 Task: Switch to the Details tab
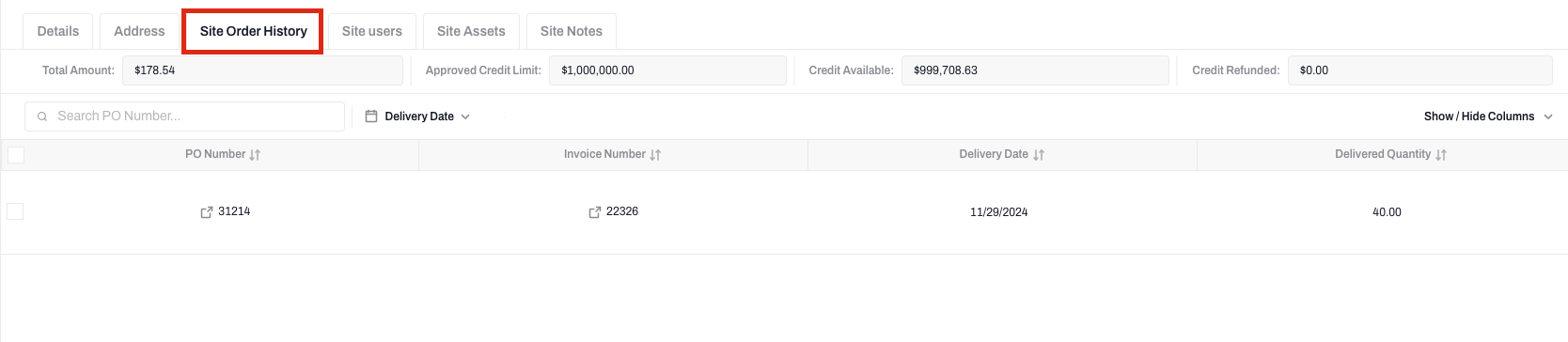[x=58, y=31]
